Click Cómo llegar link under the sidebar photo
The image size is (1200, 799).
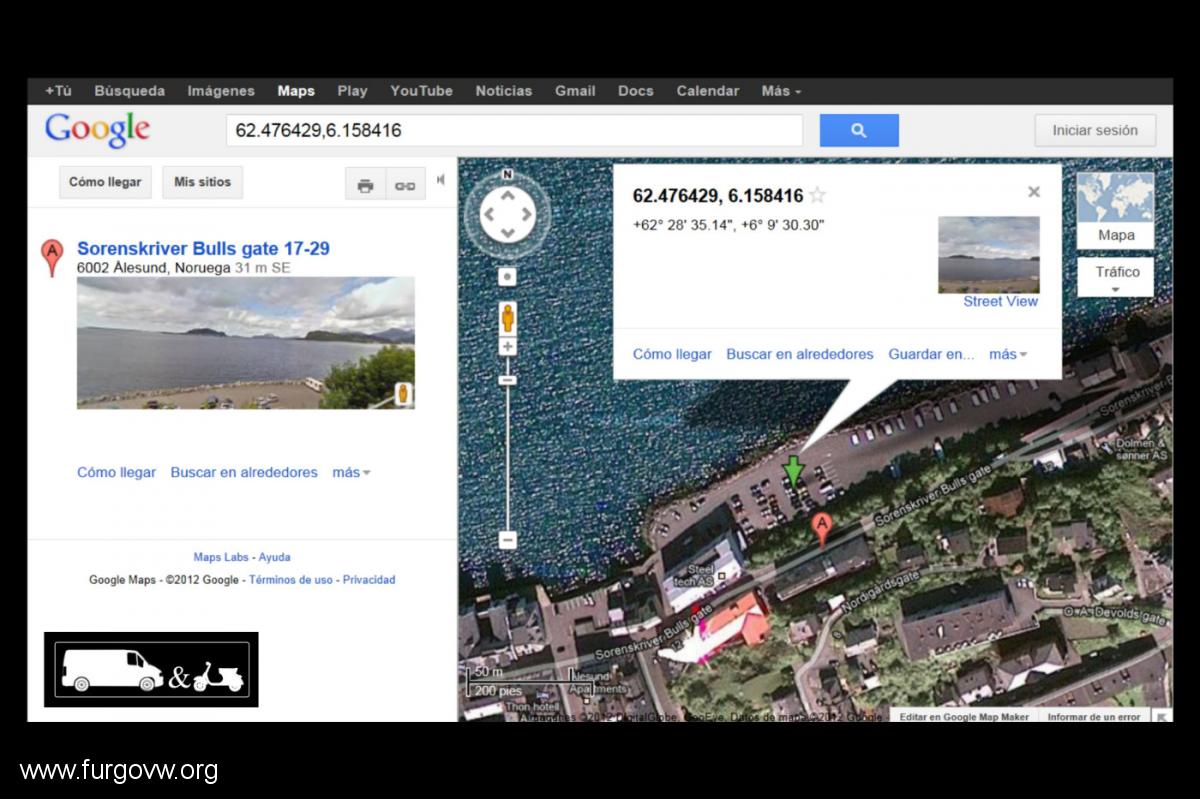(116, 472)
